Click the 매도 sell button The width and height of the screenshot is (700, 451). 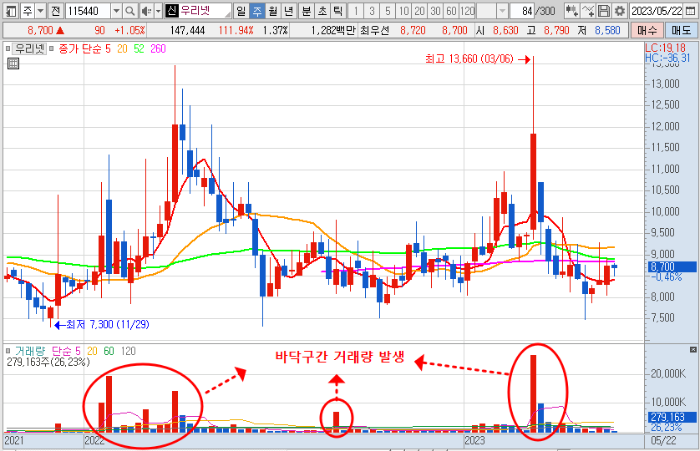pyautogui.click(x=680, y=30)
